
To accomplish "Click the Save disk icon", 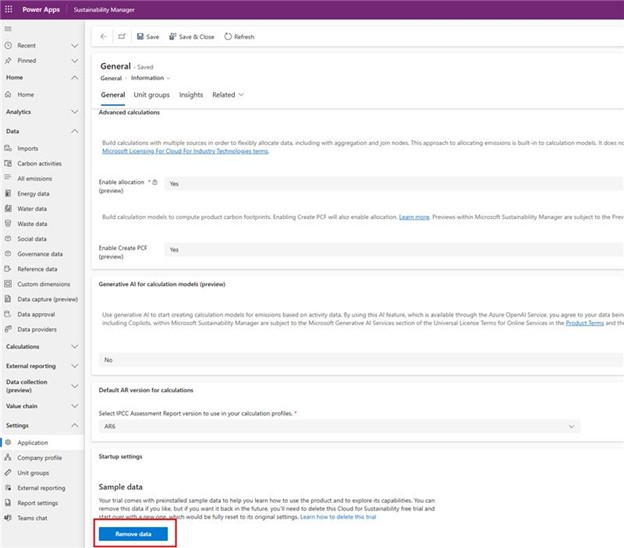I will pyautogui.click(x=140, y=37).
